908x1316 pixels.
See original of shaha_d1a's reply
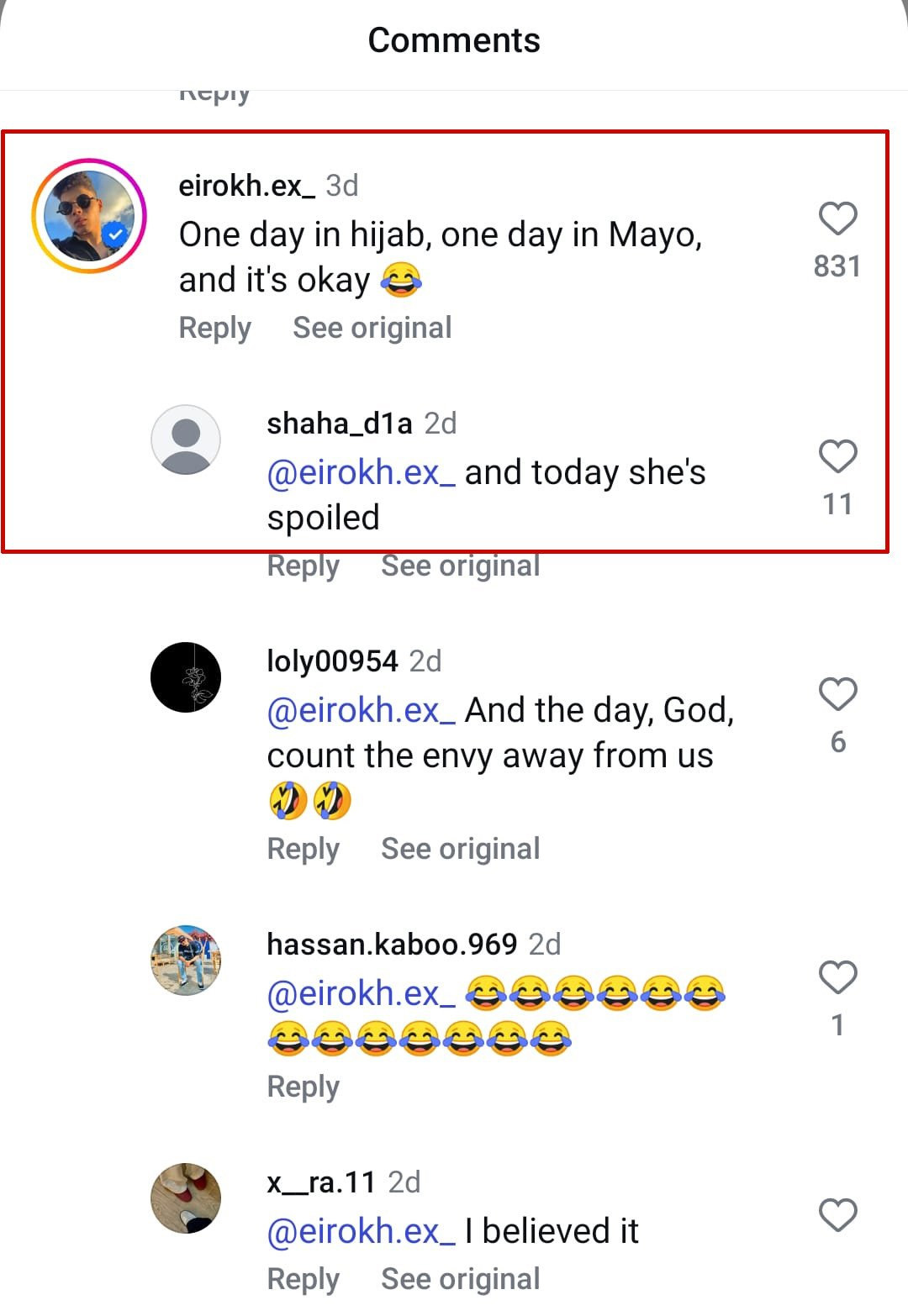point(460,566)
